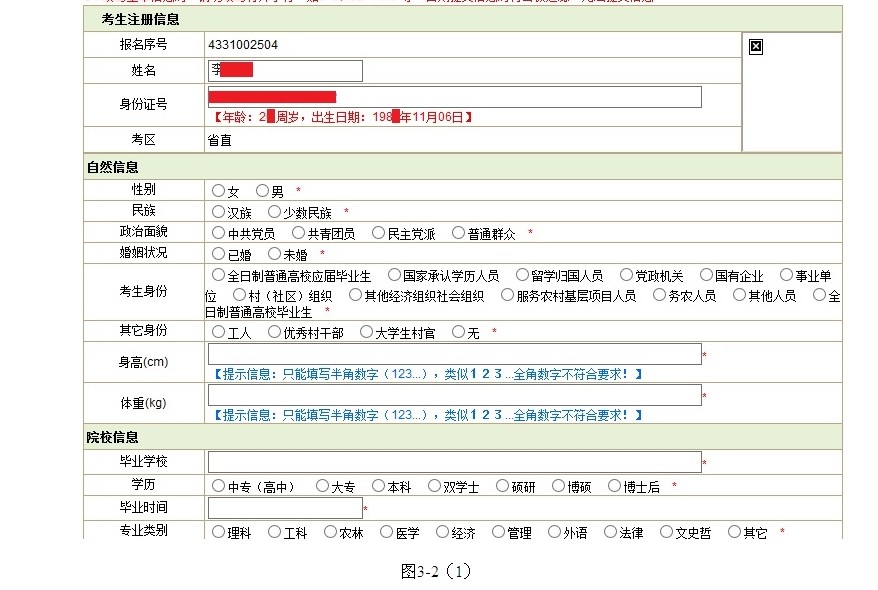Select 其他人员 identity option
This screenshot has width=878, height=590.
point(739,294)
